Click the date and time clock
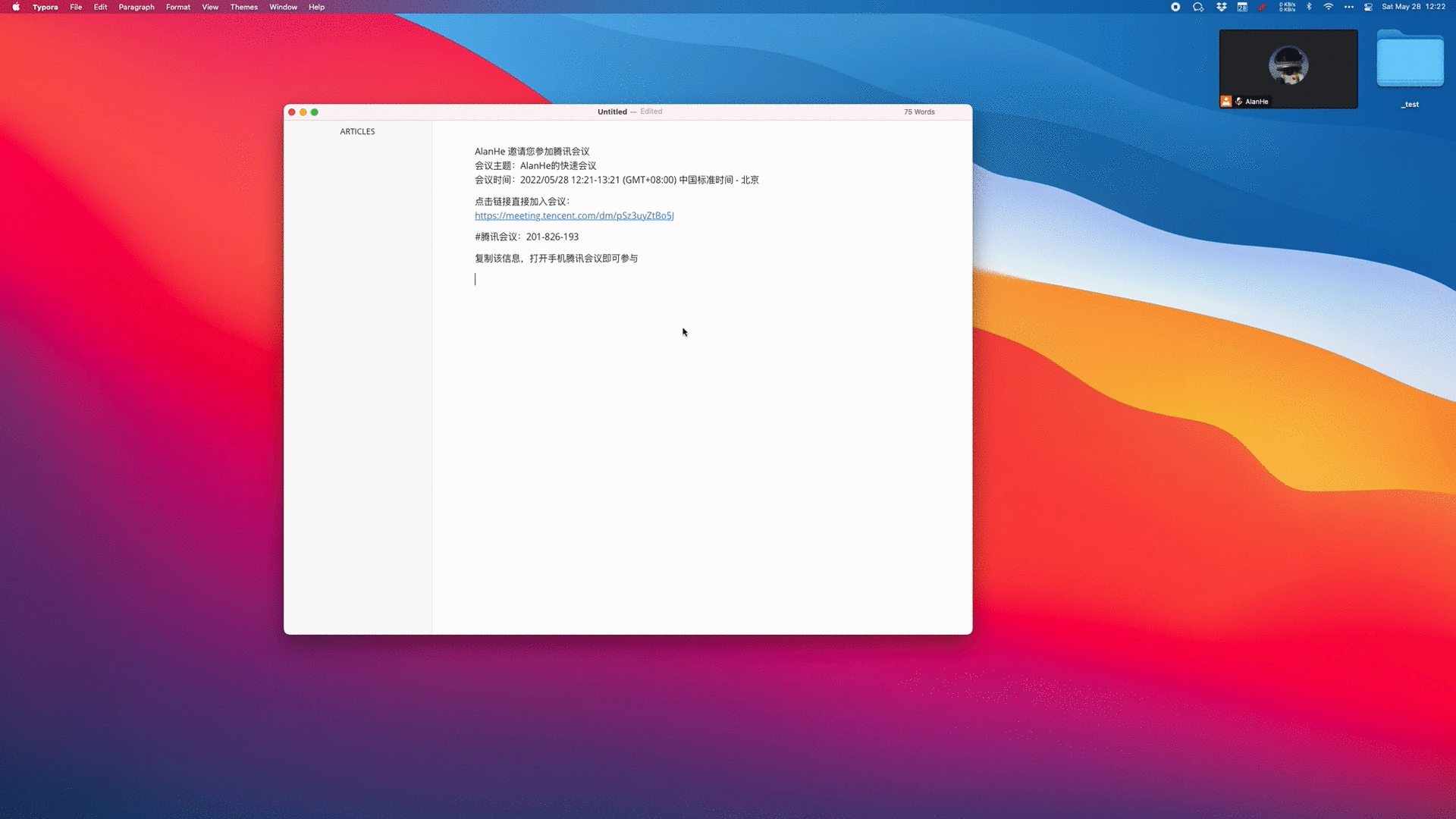This screenshot has height=819, width=1456. [1413, 7]
